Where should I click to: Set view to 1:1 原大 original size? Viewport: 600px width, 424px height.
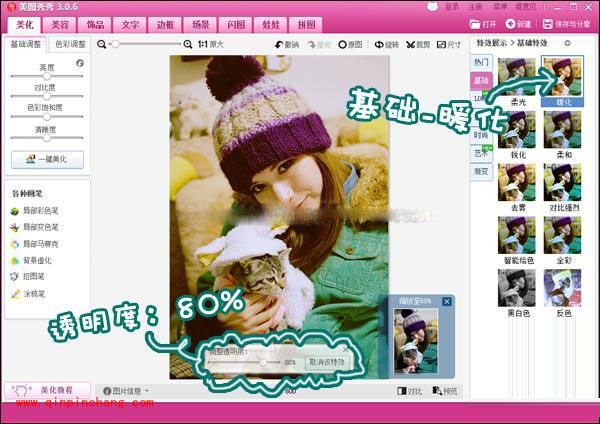pyautogui.click(x=210, y=44)
